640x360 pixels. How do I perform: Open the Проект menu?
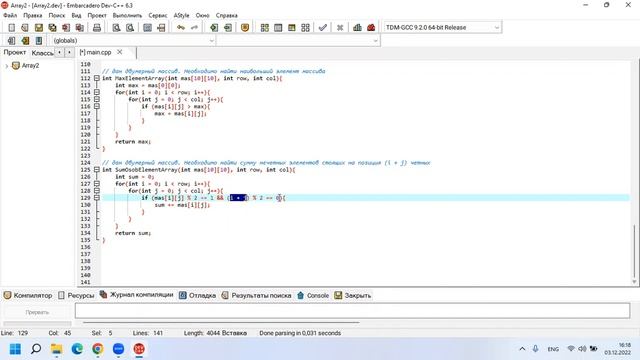point(97,15)
